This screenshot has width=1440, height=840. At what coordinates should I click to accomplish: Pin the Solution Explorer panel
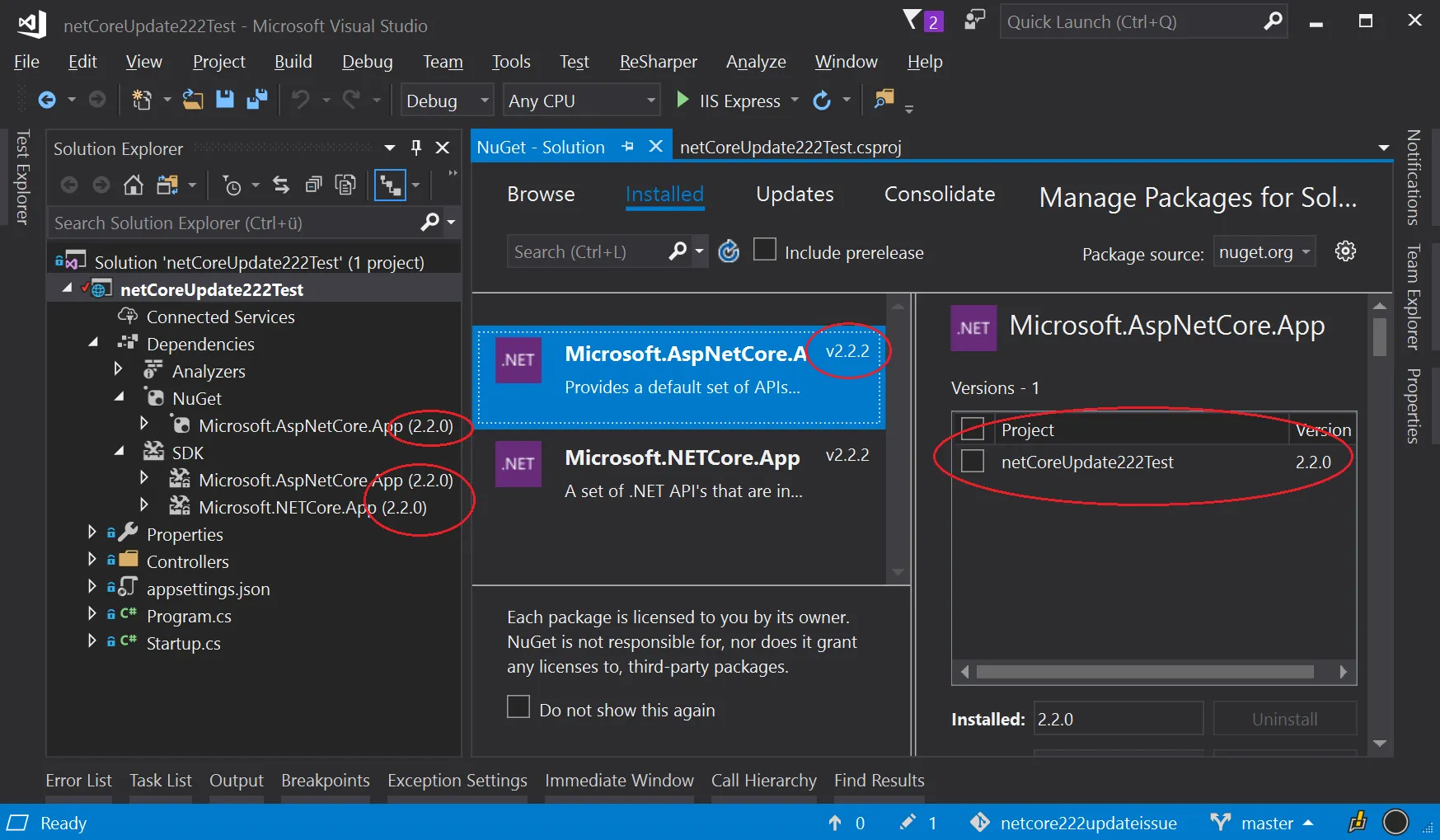(416, 148)
